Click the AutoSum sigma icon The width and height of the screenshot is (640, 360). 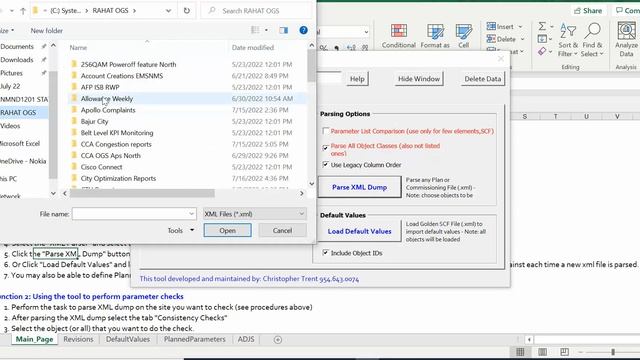pos(542,26)
